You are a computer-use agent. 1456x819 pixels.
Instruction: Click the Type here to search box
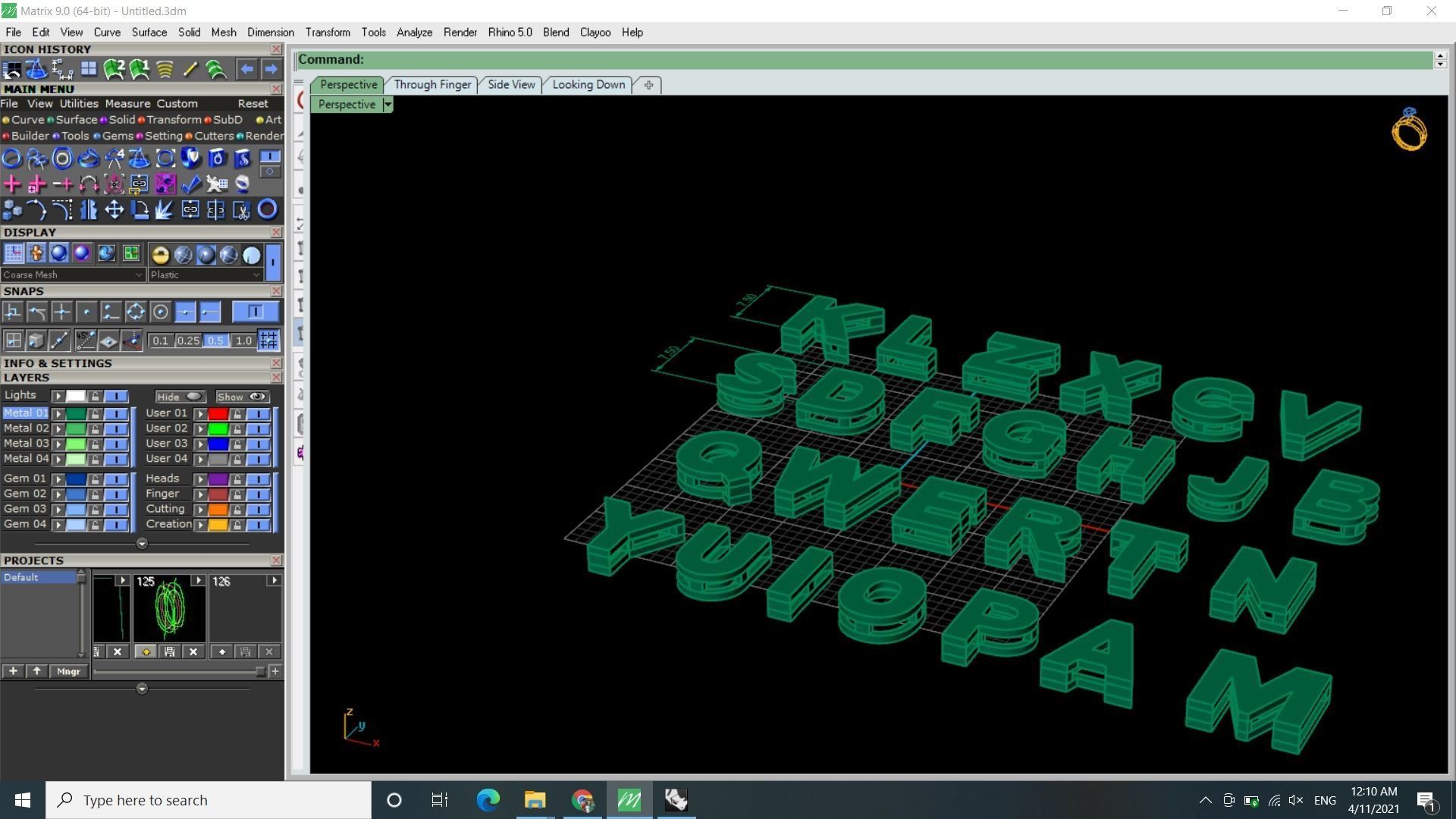pyautogui.click(x=209, y=800)
